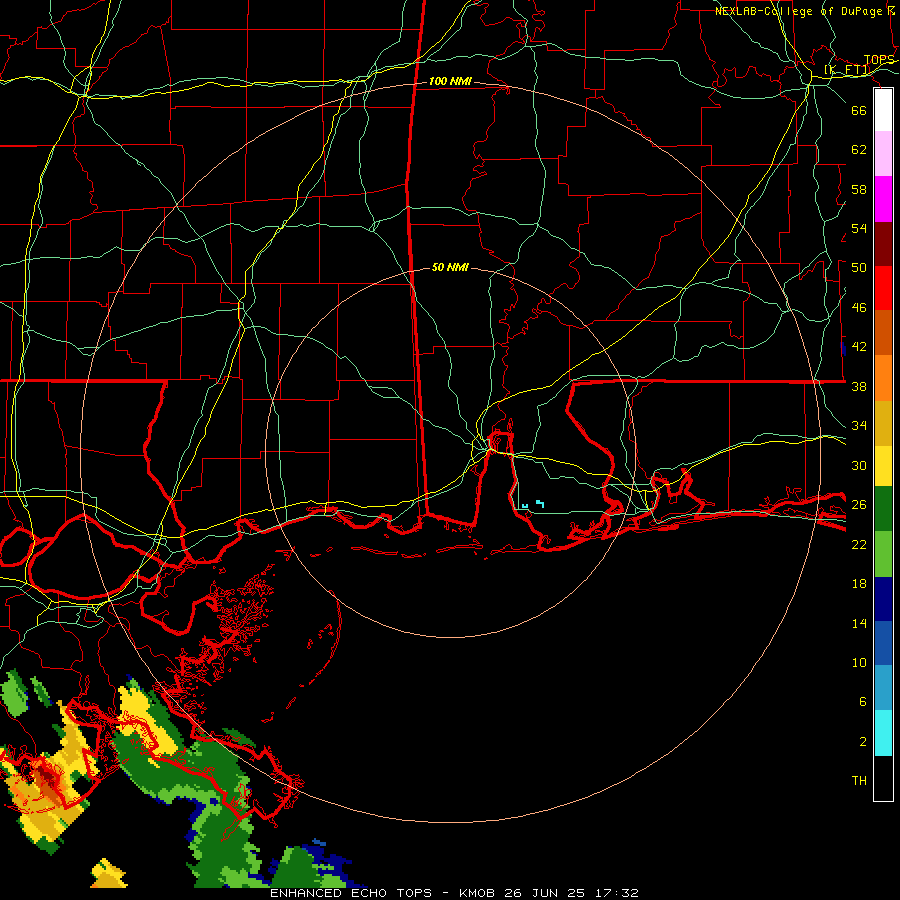Click the "58" legend value
The image size is (900, 900).
pos(859,189)
